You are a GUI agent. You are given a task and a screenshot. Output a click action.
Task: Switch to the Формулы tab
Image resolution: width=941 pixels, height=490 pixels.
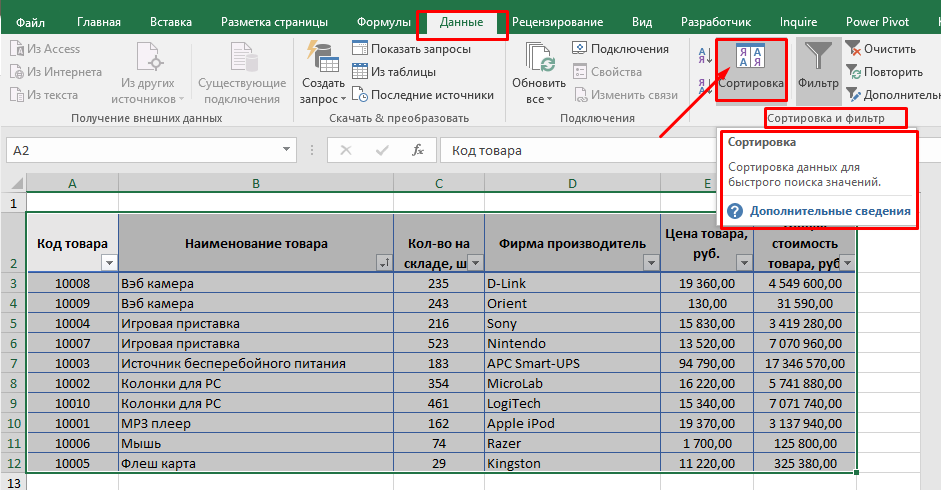(x=383, y=22)
